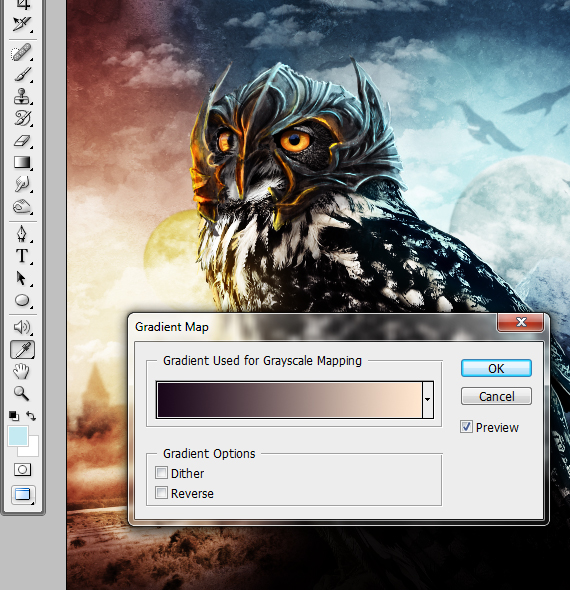Select the Type tool

coord(22,256)
